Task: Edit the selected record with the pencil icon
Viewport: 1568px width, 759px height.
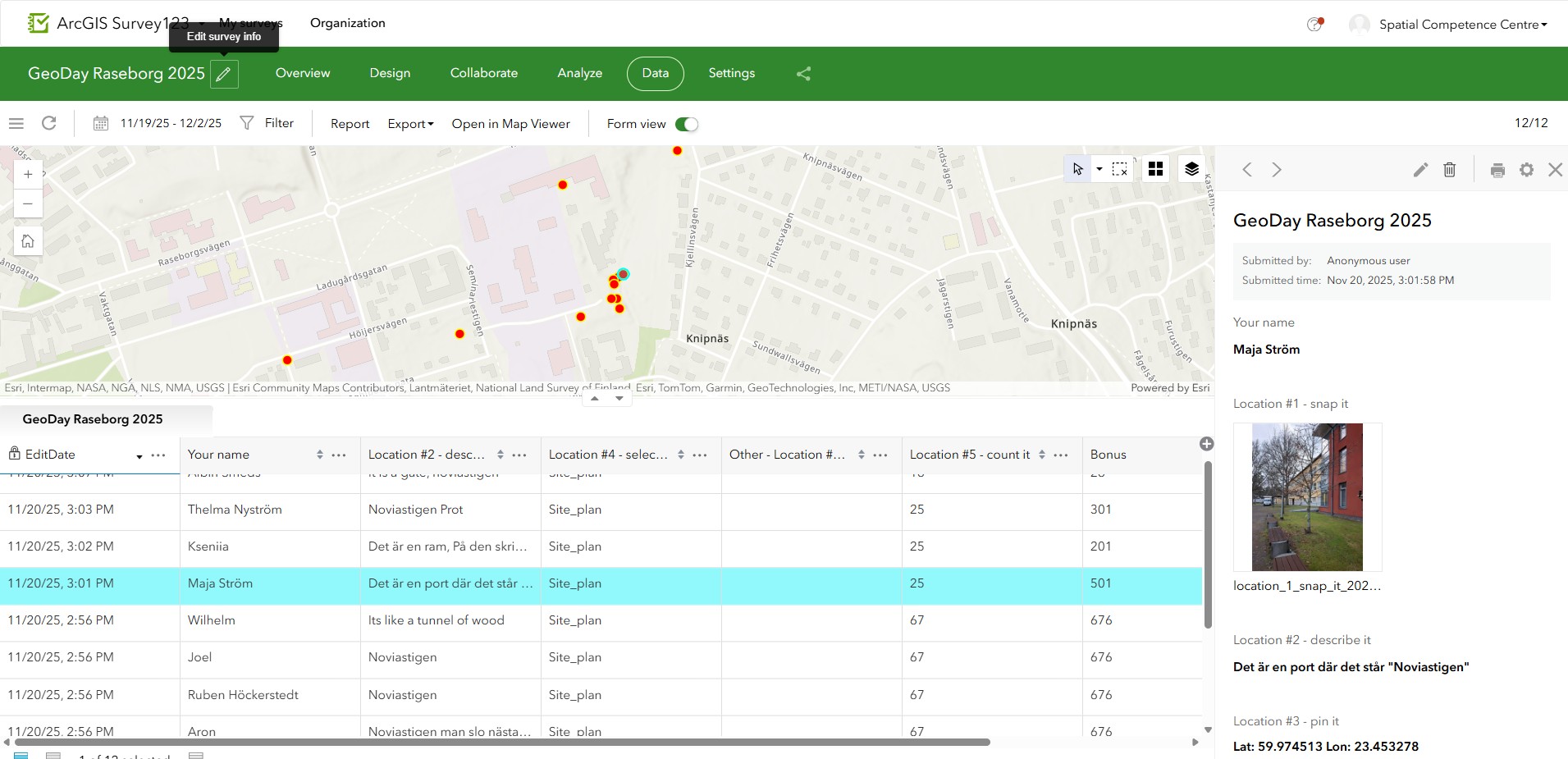Action: [x=1420, y=170]
